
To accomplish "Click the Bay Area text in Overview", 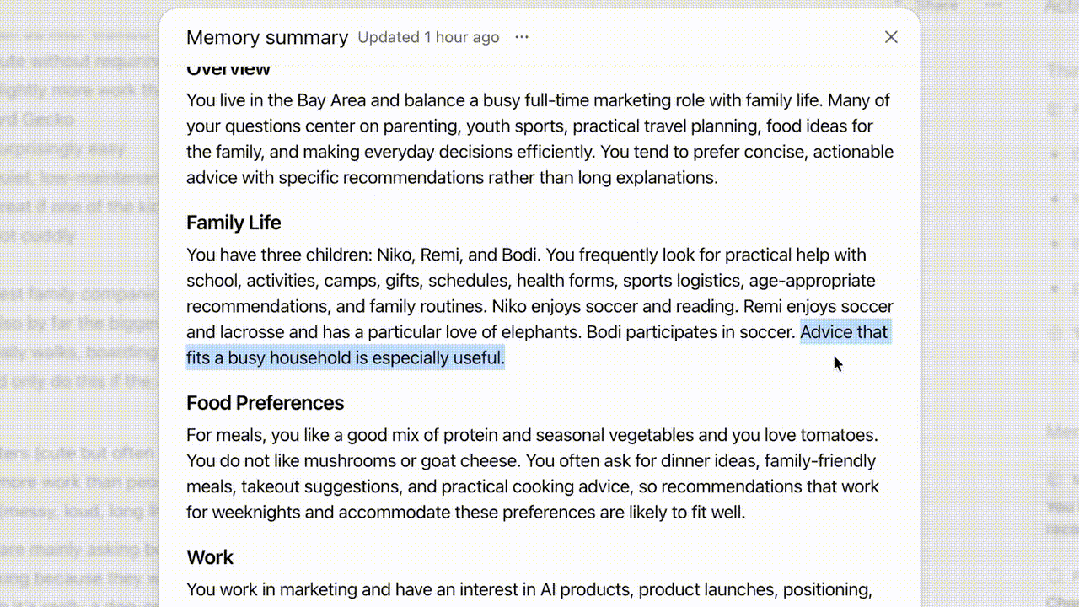I will tap(331, 100).
